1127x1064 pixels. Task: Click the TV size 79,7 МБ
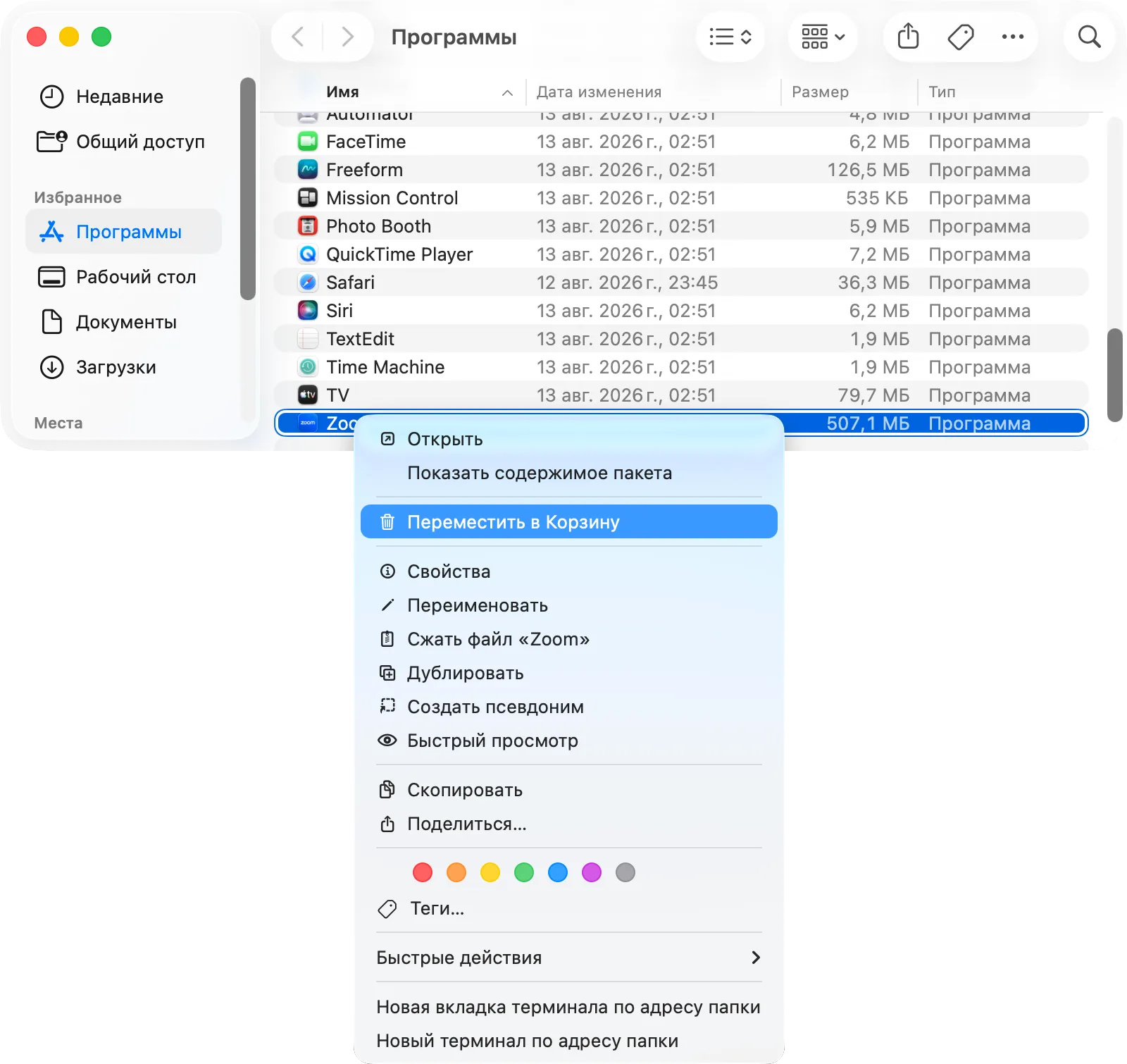[873, 395]
